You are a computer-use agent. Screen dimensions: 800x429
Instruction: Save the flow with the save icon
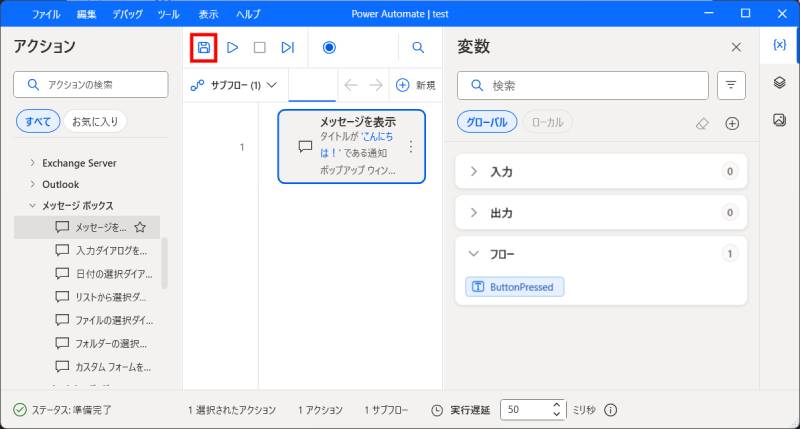[x=204, y=47]
